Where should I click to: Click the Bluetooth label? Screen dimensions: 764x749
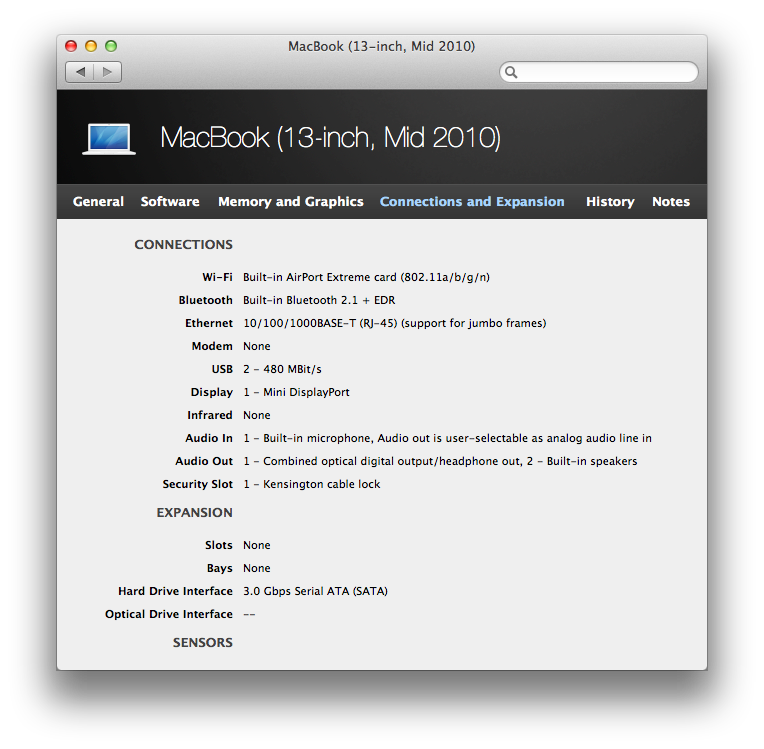(x=206, y=300)
